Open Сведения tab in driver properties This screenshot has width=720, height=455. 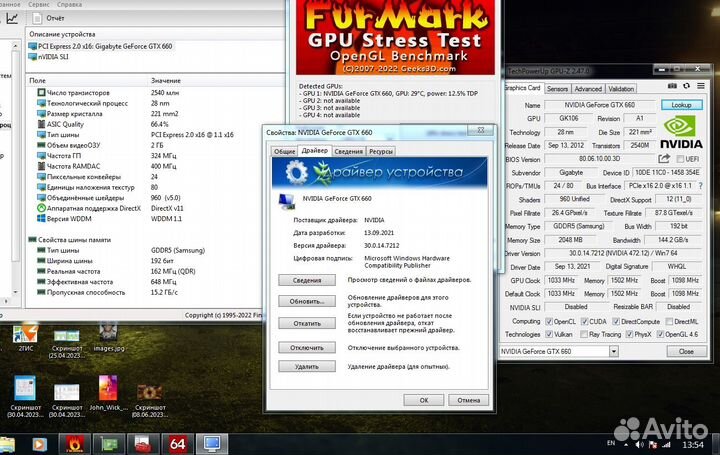pyautogui.click(x=348, y=152)
